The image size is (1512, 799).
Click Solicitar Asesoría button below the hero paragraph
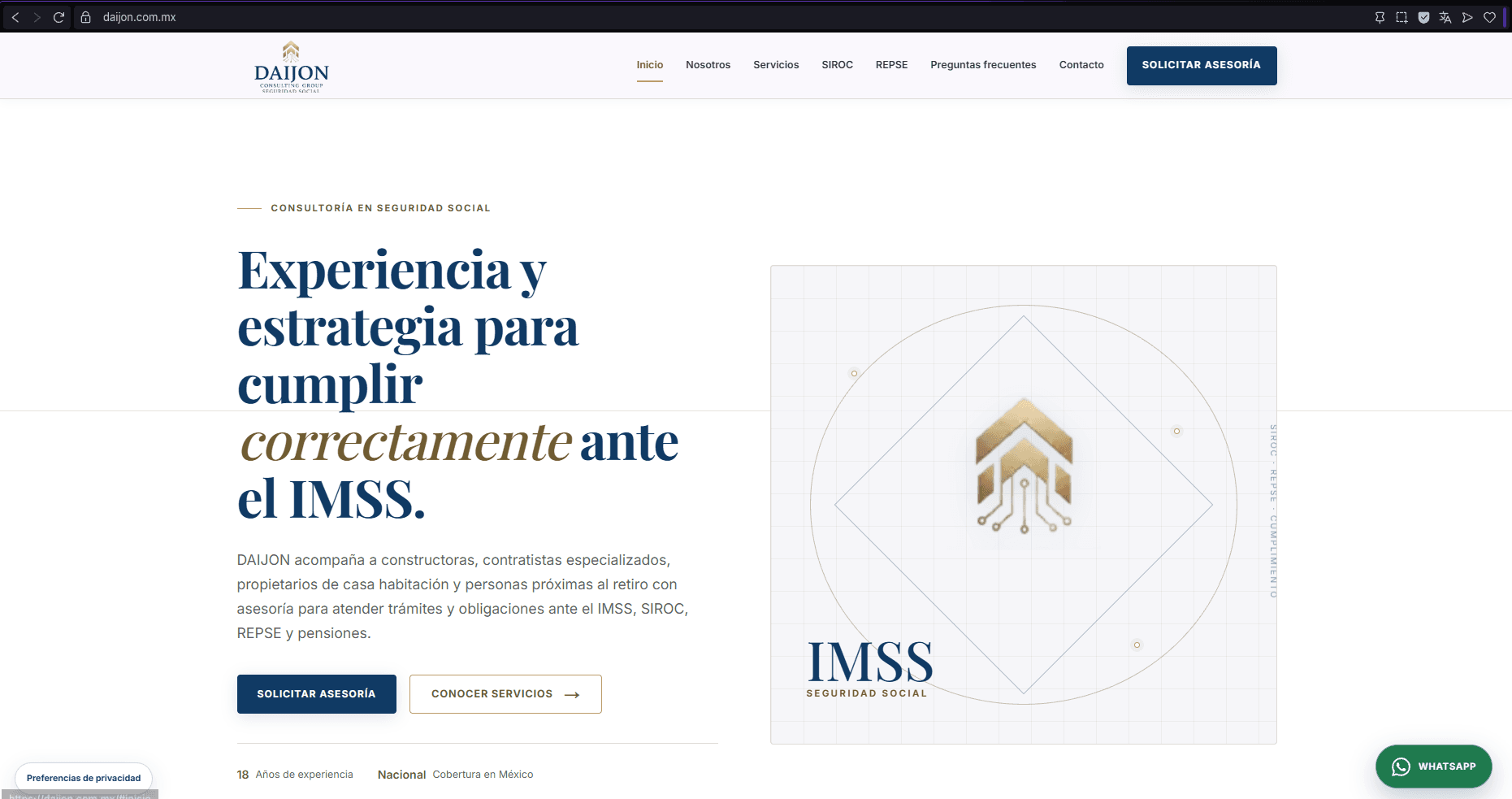pyautogui.click(x=317, y=694)
